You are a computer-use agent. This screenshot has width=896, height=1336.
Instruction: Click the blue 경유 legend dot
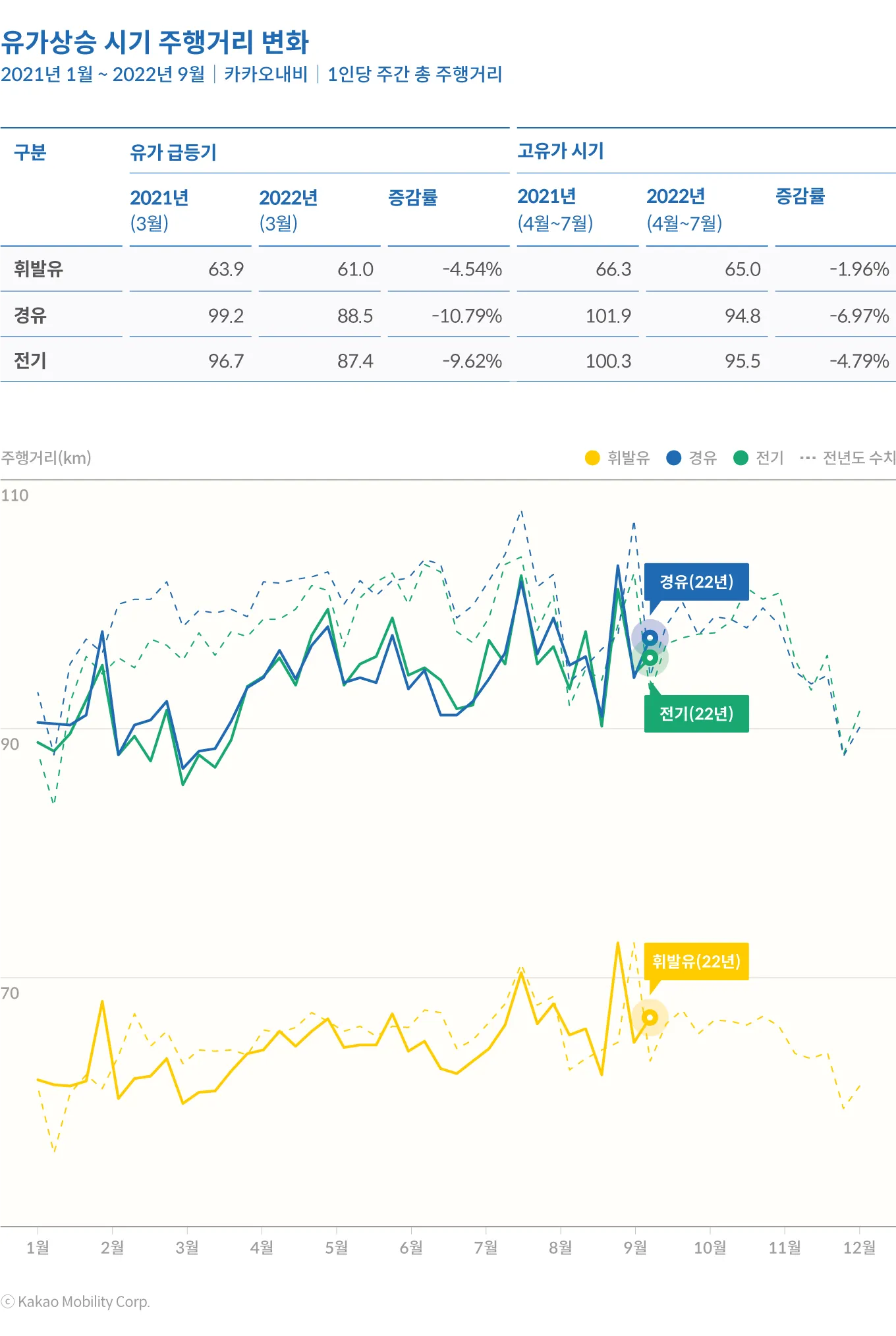(x=673, y=458)
